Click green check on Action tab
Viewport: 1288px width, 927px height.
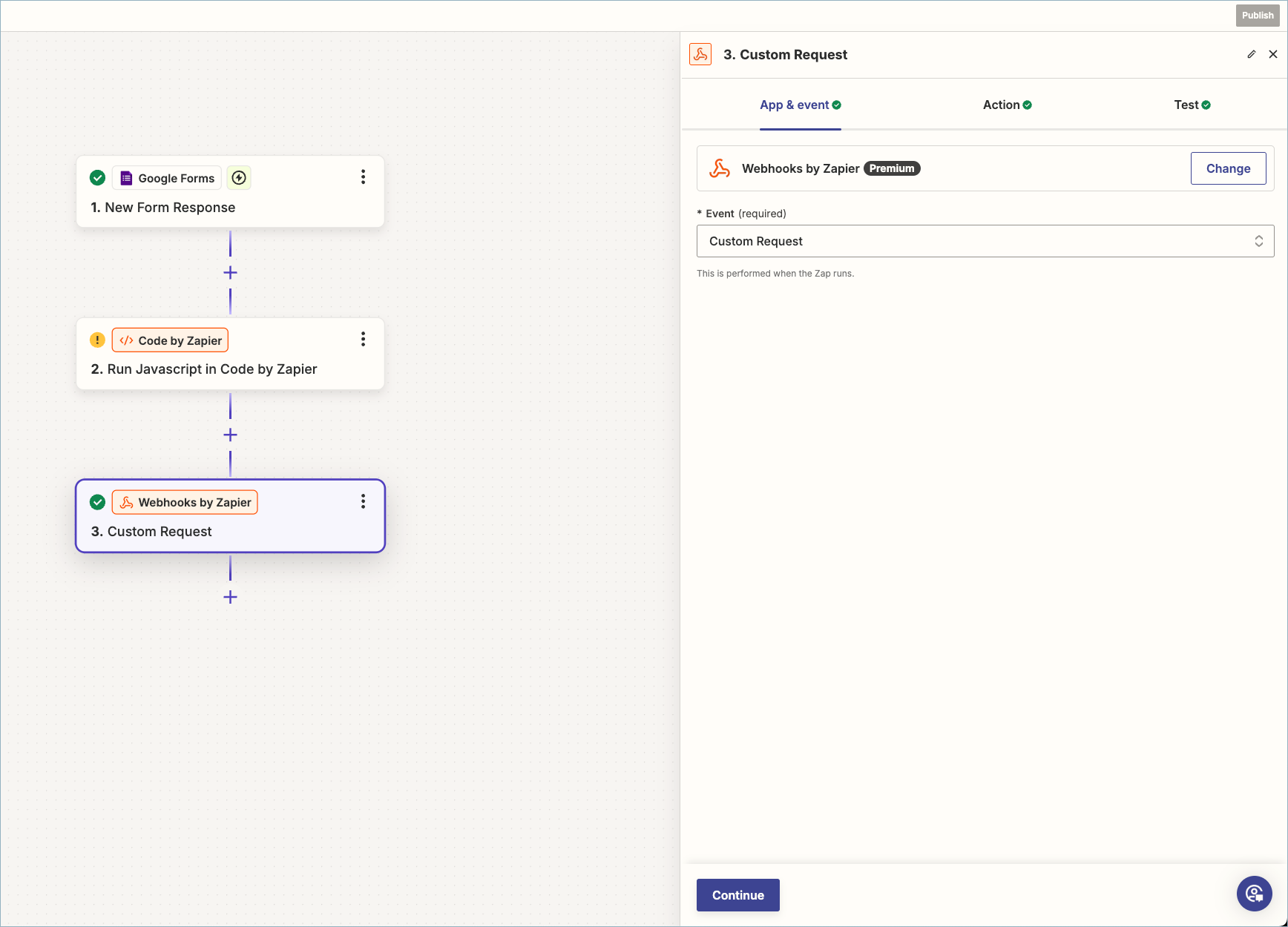pyautogui.click(x=1028, y=105)
